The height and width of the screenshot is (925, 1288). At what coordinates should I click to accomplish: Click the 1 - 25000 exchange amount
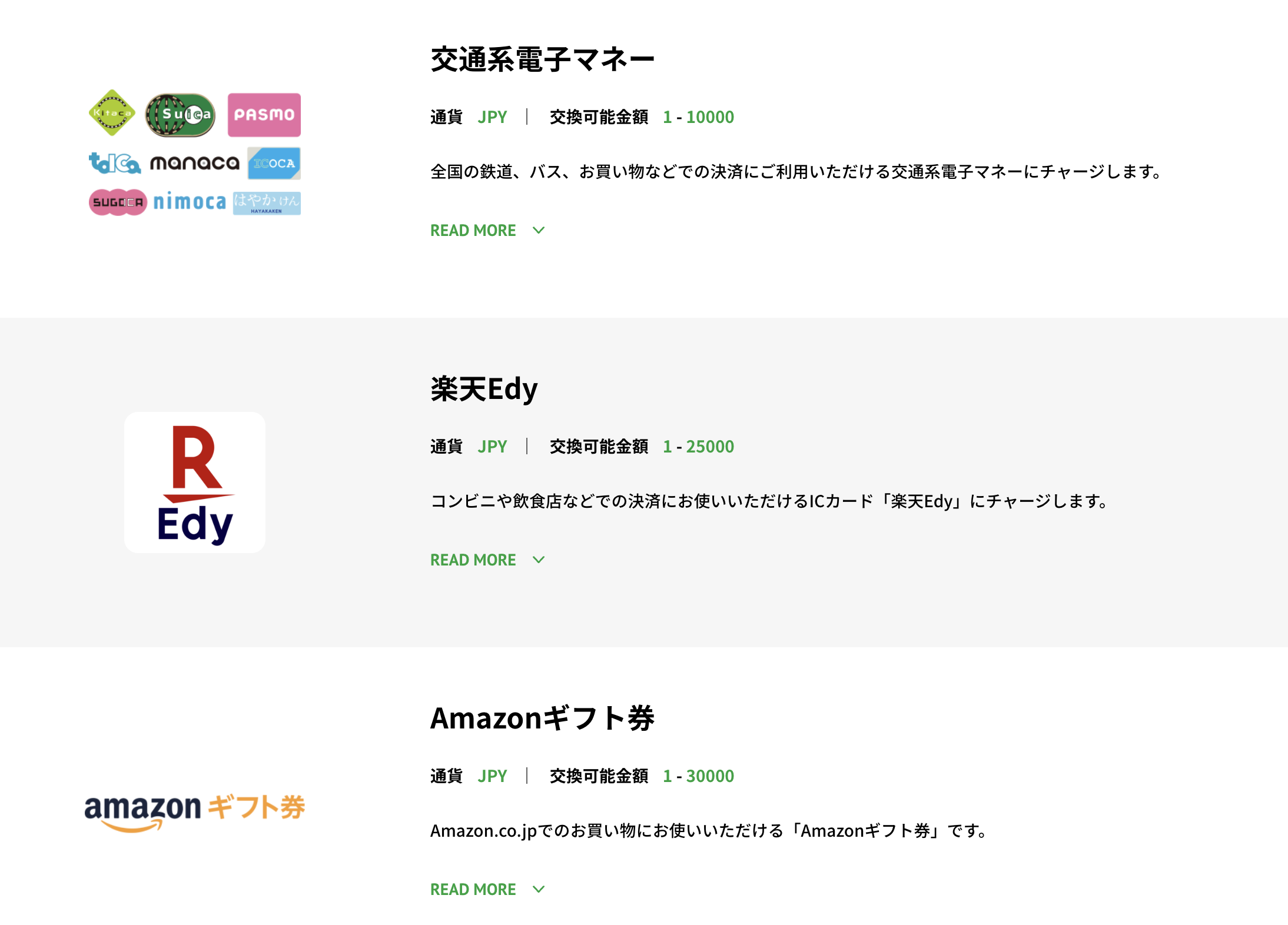(698, 447)
